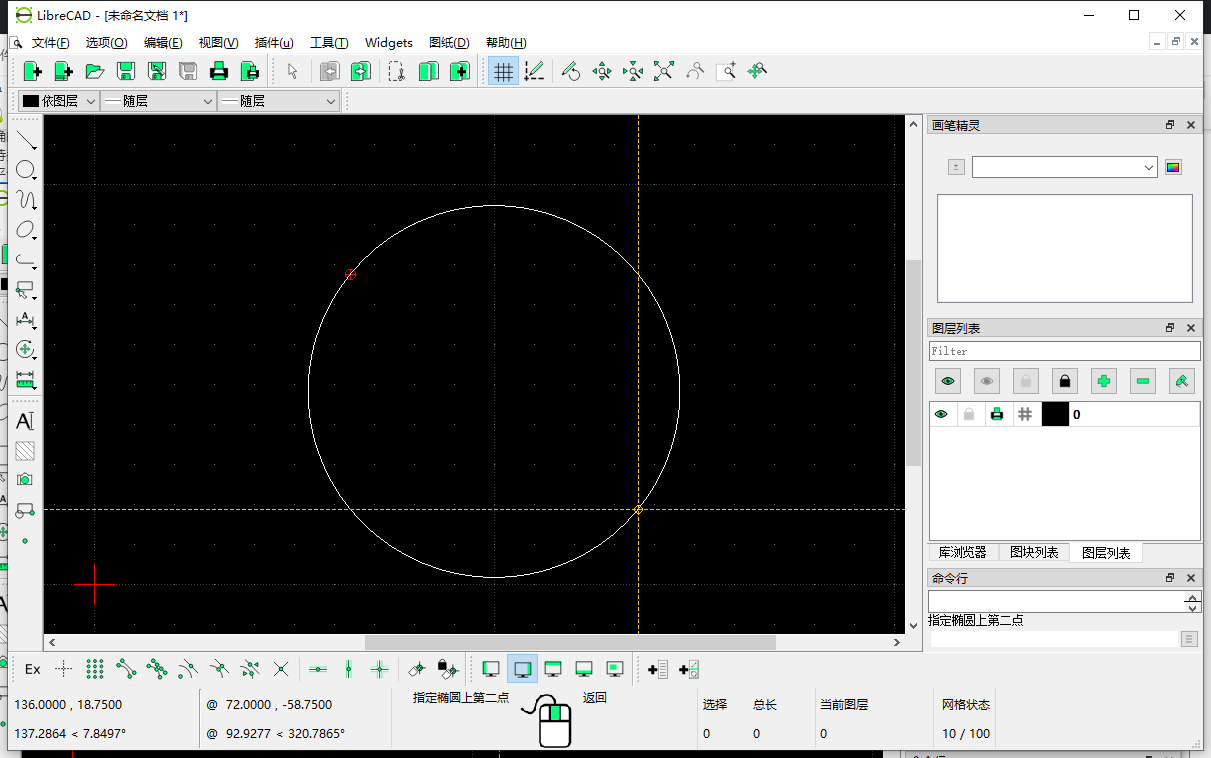
Task: Toggle restrict vertical snapping
Action: (348, 669)
